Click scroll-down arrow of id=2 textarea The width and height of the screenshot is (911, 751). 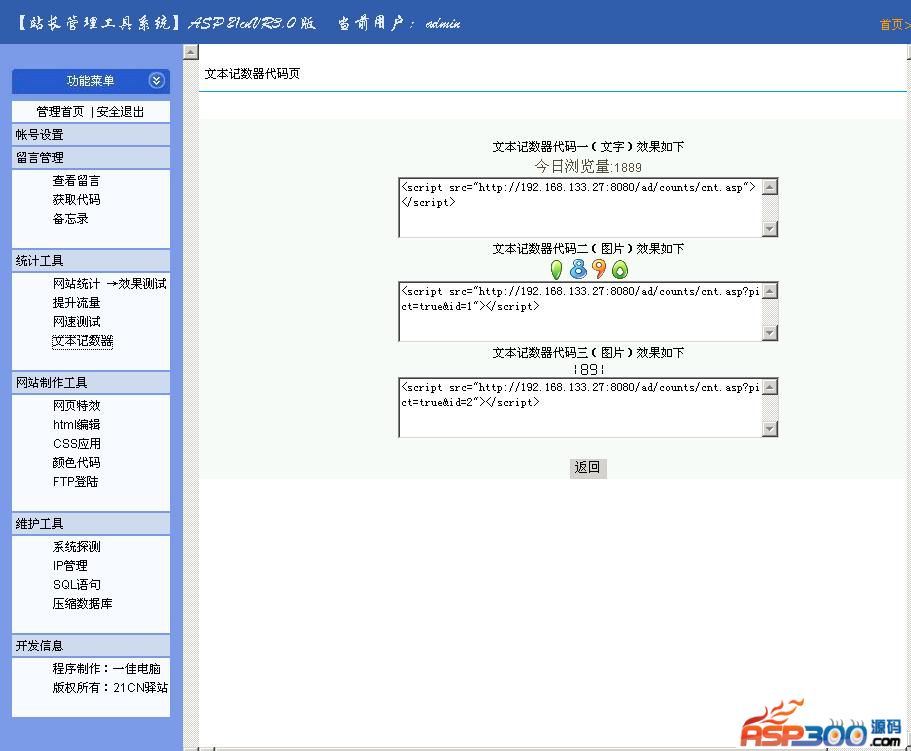pos(770,429)
